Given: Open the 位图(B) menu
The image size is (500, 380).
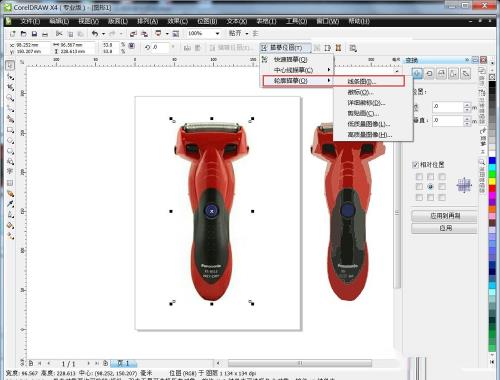Looking at the screenshot, I should [x=207, y=21].
